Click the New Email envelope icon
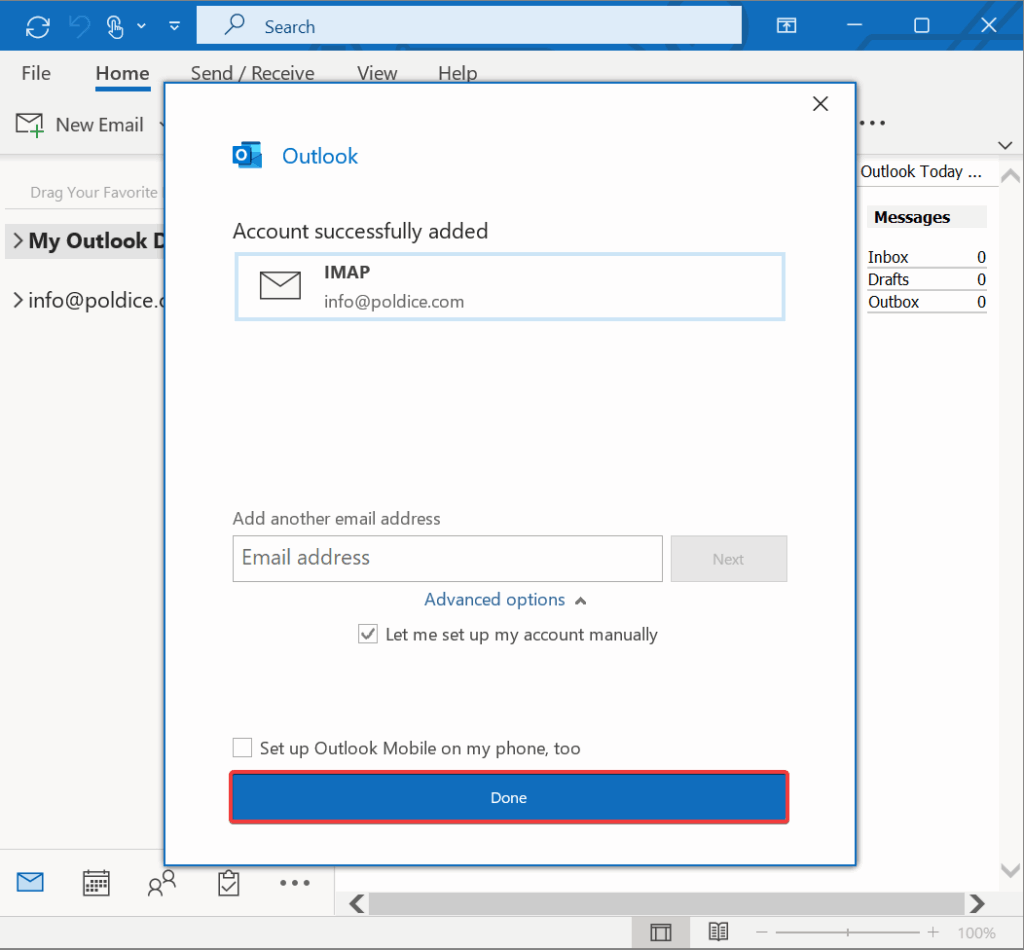The image size is (1024, 950). coord(30,125)
